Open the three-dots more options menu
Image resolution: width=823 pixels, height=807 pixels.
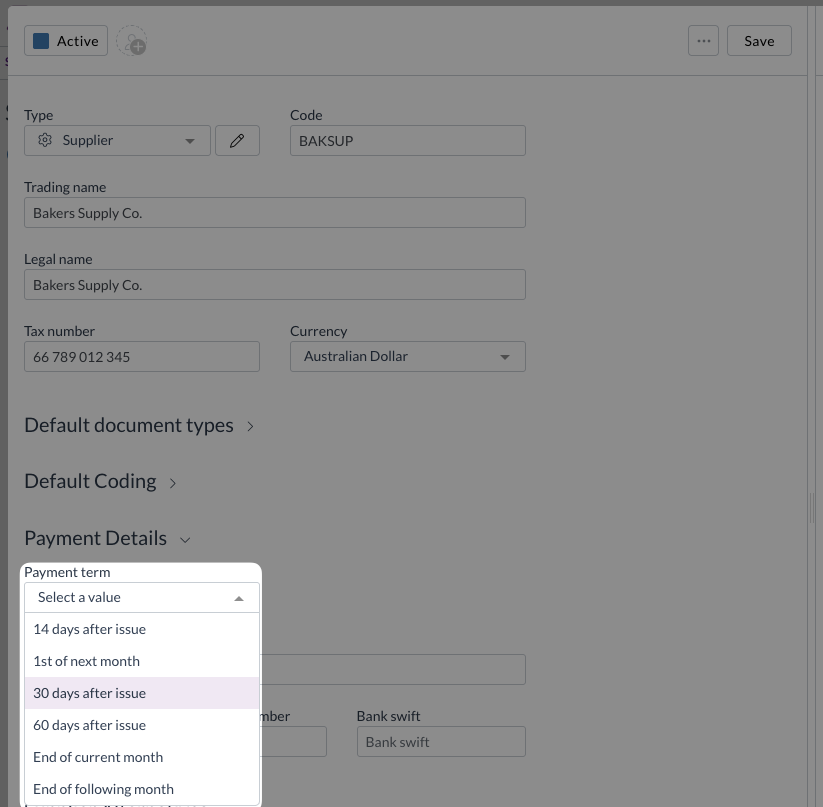tap(703, 41)
